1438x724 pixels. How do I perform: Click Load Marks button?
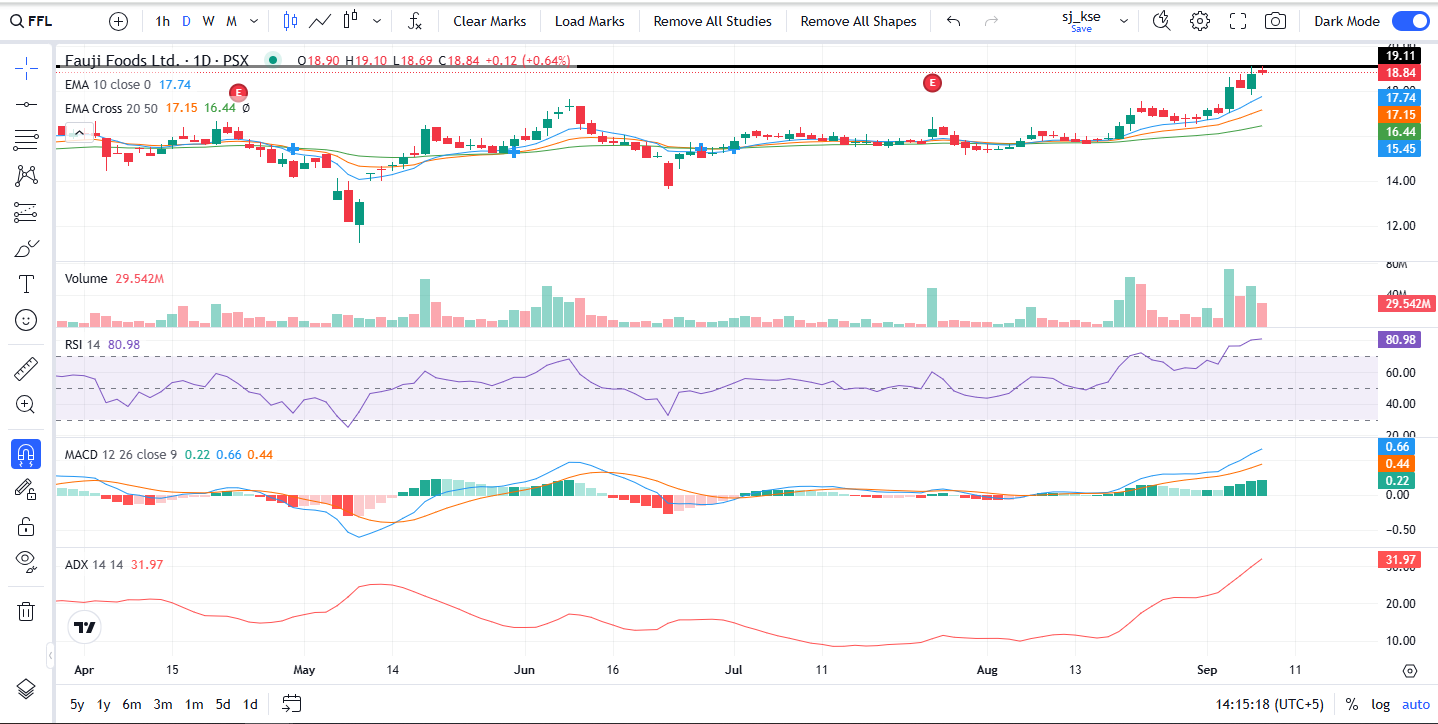tap(589, 21)
